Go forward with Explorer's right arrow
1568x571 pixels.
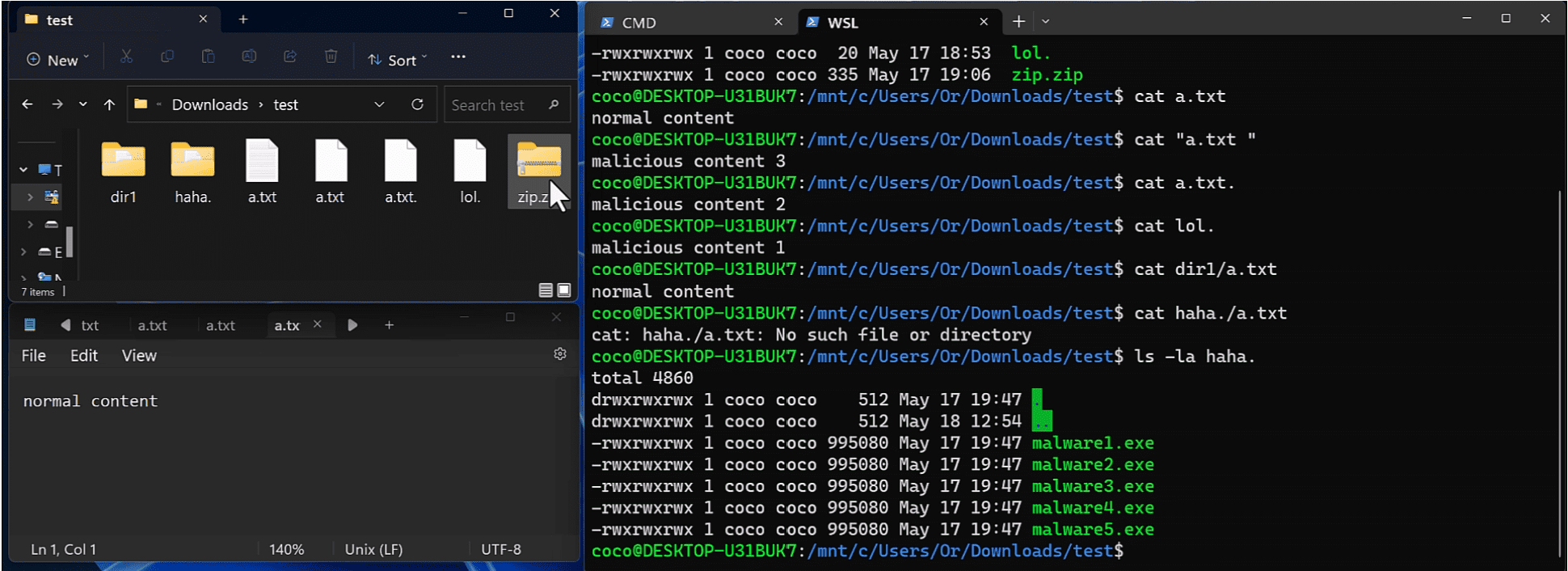(57, 104)
